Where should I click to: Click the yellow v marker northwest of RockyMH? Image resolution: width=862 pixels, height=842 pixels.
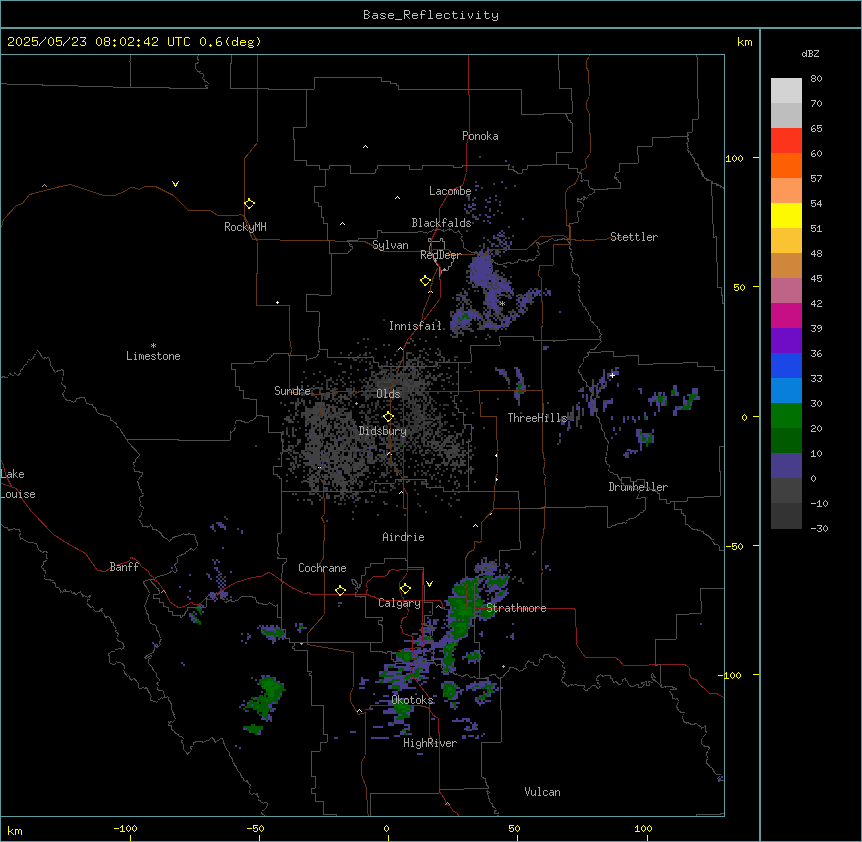point(175,184)
